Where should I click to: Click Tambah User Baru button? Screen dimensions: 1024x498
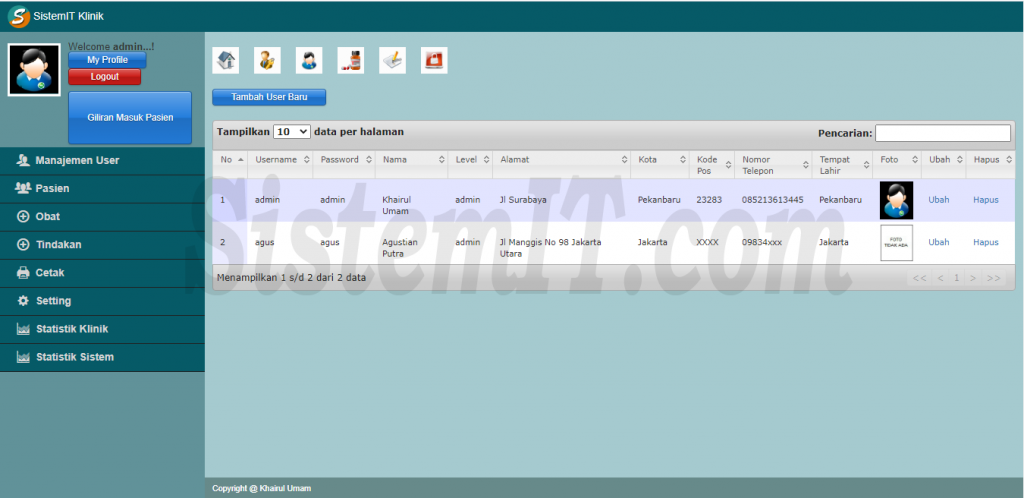click(269, 97)
